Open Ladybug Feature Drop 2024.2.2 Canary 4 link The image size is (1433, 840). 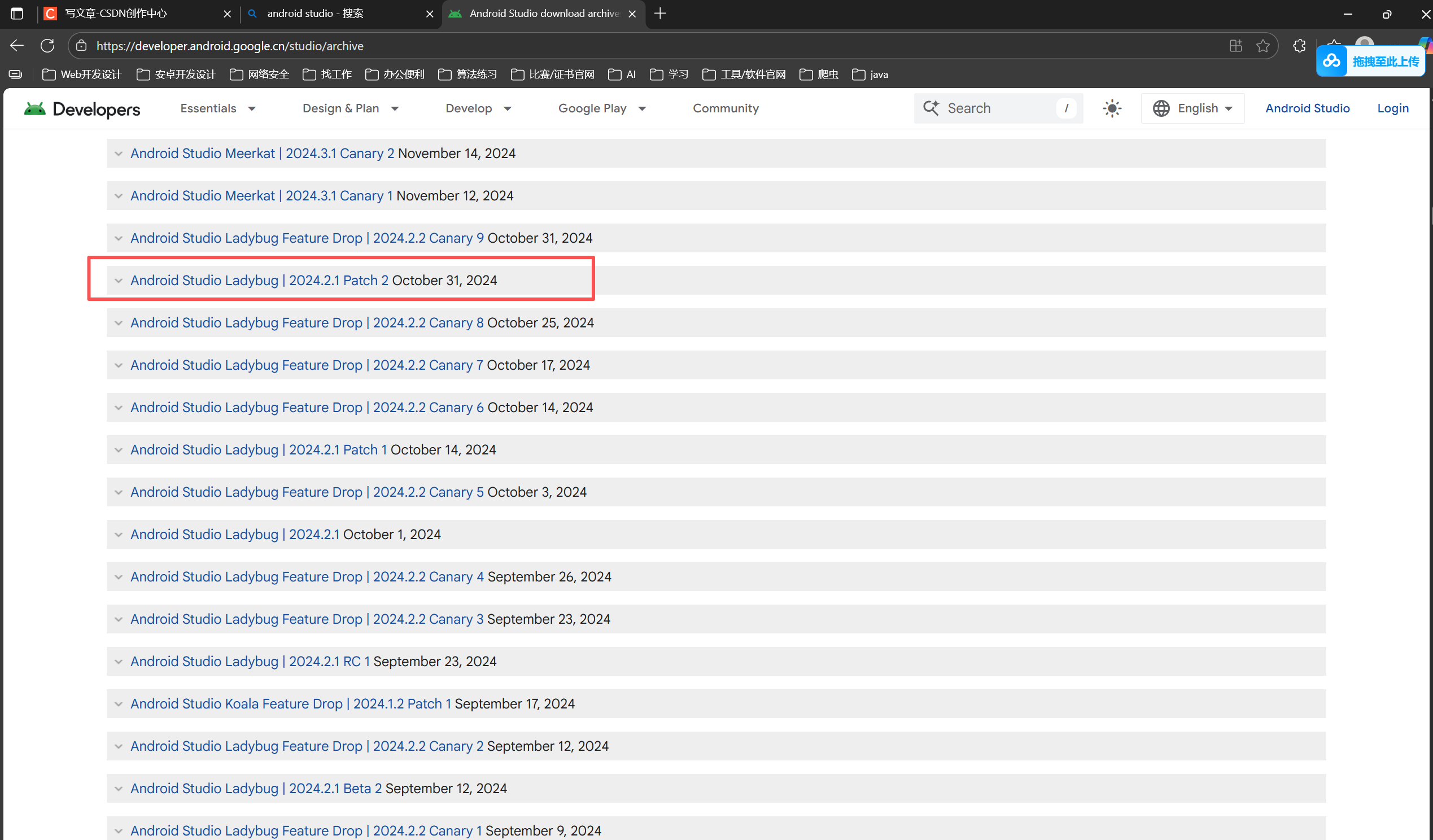[307, 577]
